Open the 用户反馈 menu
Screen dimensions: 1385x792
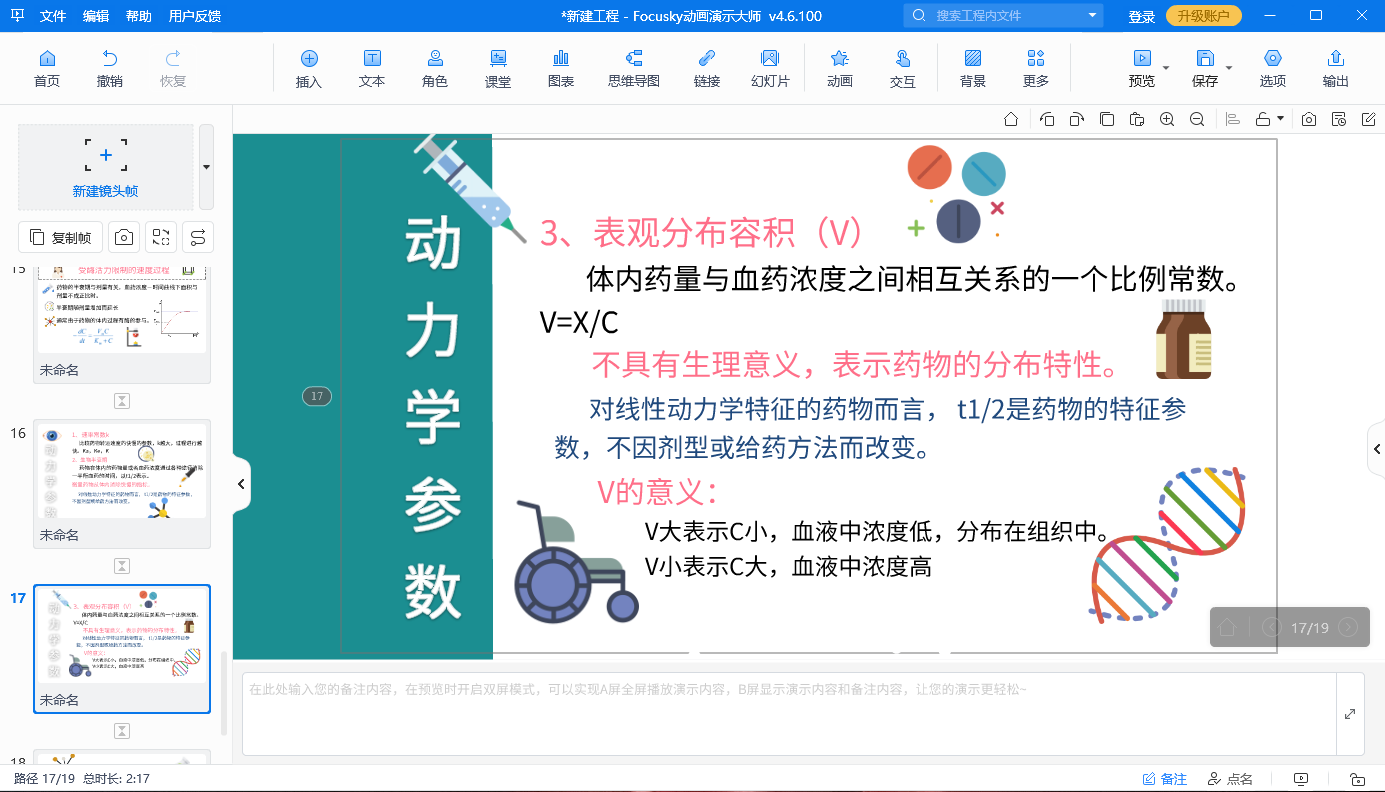coord(195,16)
